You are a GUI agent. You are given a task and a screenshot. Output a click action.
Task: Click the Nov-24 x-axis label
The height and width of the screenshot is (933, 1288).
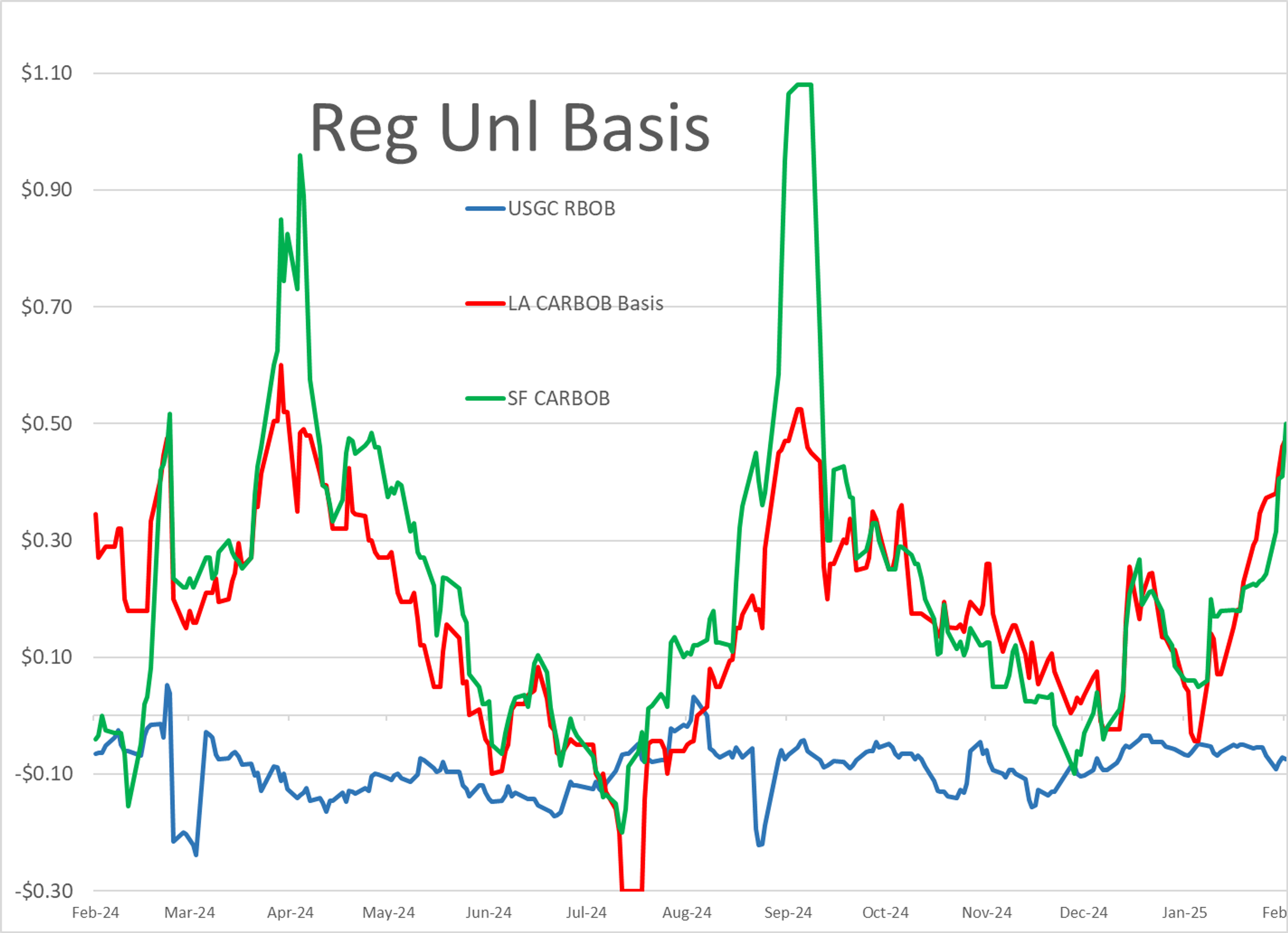tap(986, 913)
